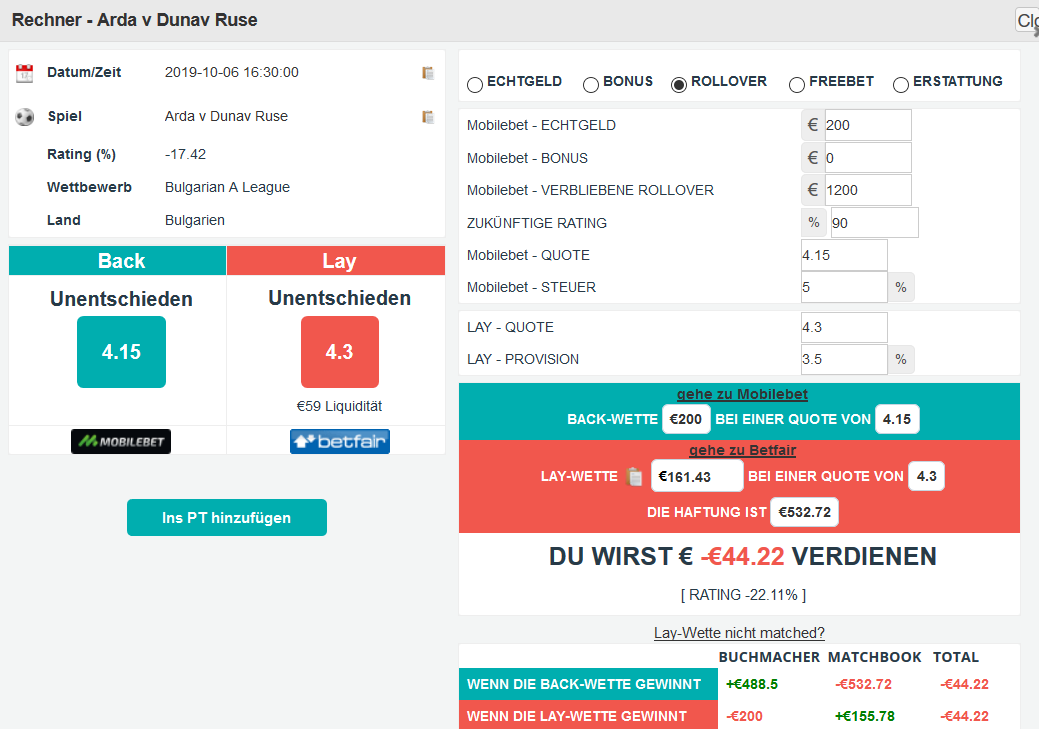Click the calendar icon next to Datum/Zeit

tap(25, 73)
